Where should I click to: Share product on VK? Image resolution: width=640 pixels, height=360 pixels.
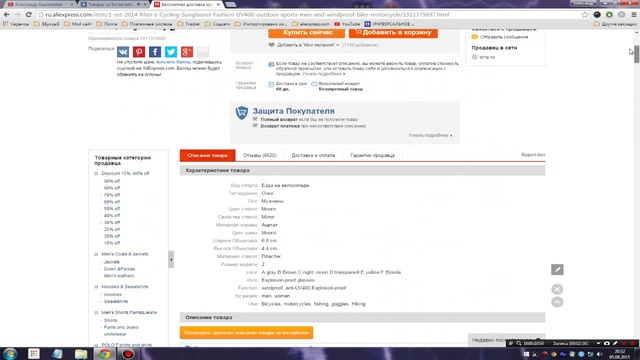pyautogui.click(x=123, y=52)
